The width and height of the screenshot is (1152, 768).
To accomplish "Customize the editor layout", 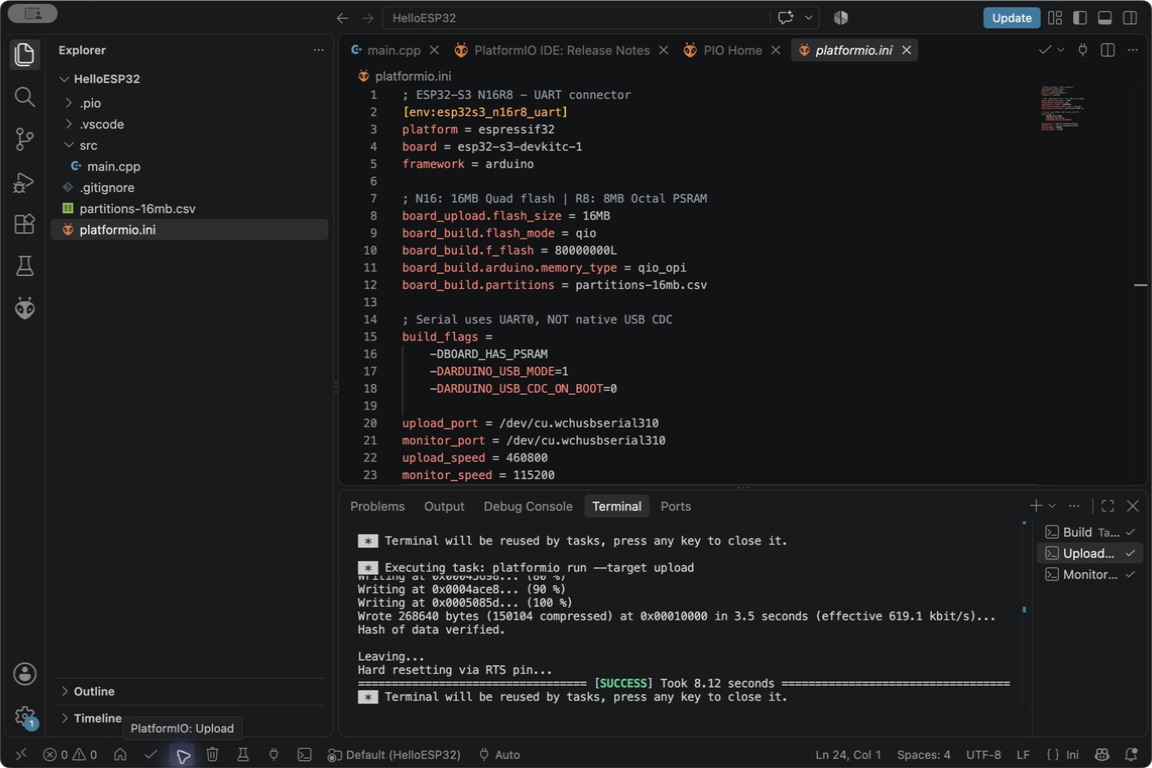I will click(1055, 18).
